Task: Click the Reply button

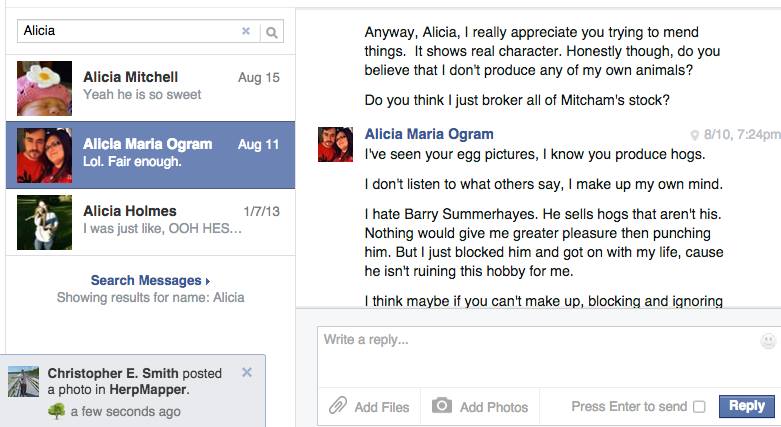Action: click(x=747, y=406)
